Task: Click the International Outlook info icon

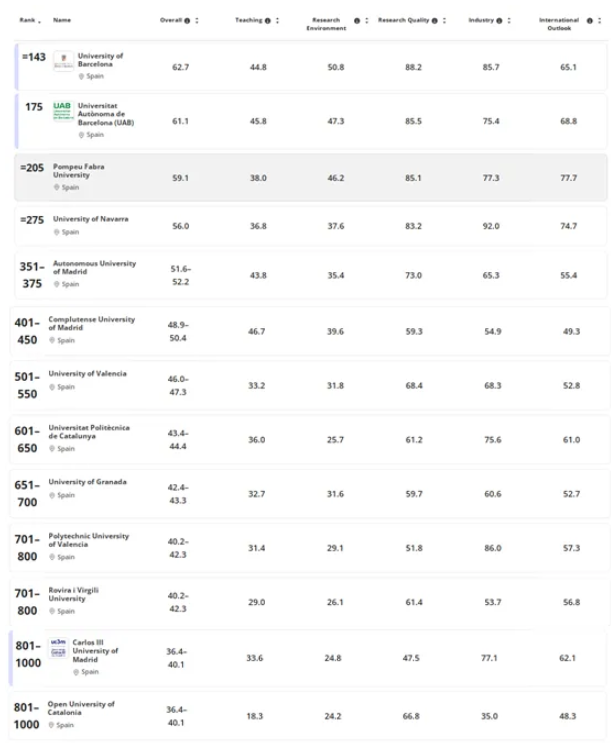Action: 590,20
